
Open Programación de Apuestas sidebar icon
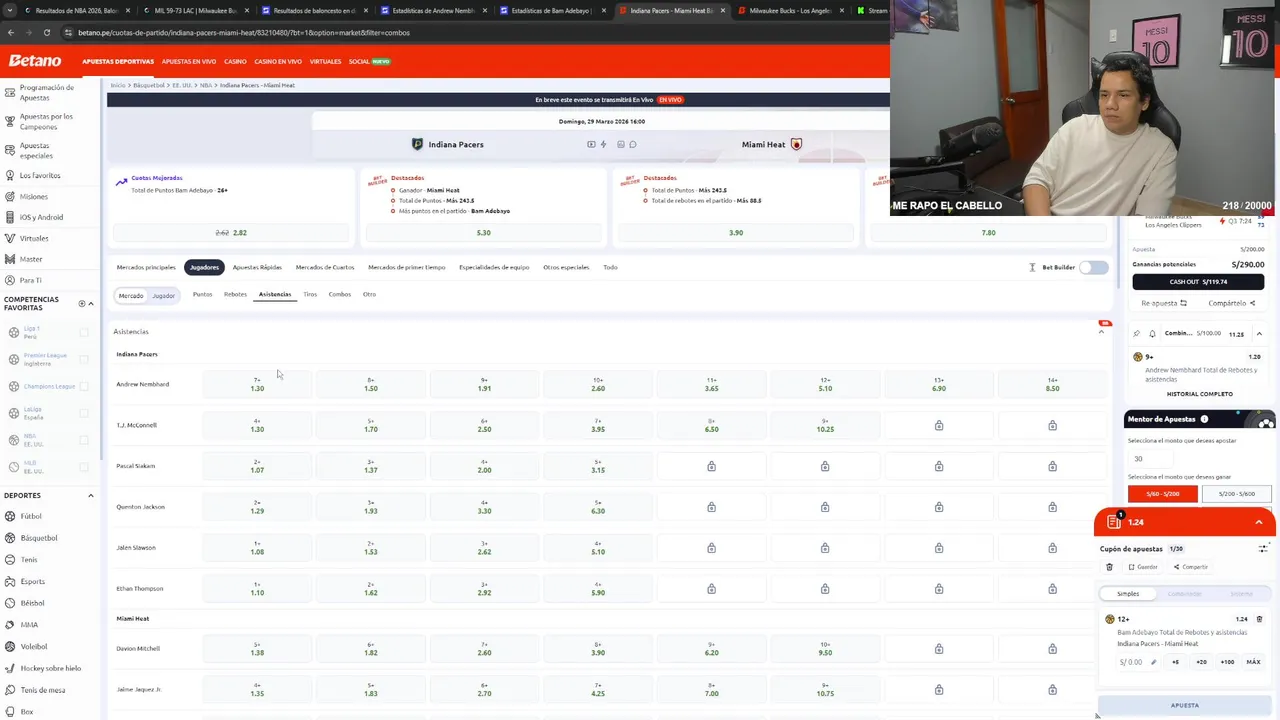point(9,92)
